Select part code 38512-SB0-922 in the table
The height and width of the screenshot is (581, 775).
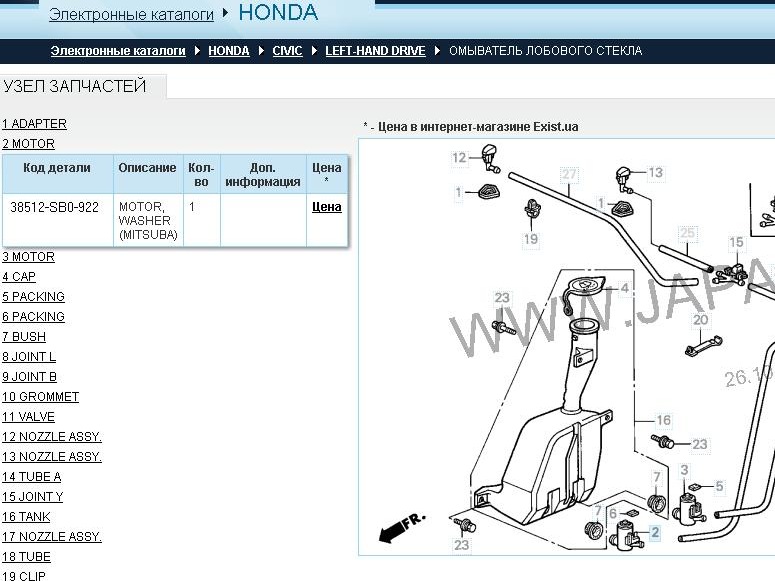point(54,207)
